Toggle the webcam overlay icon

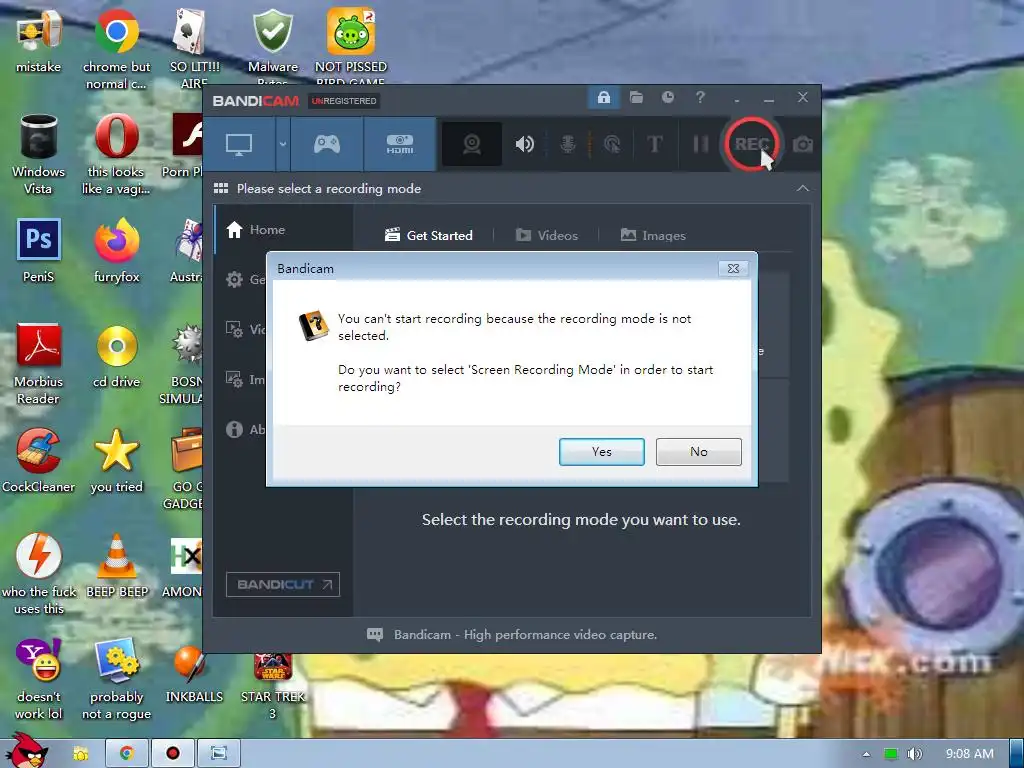pyautogui.click(x=472, y=144)
